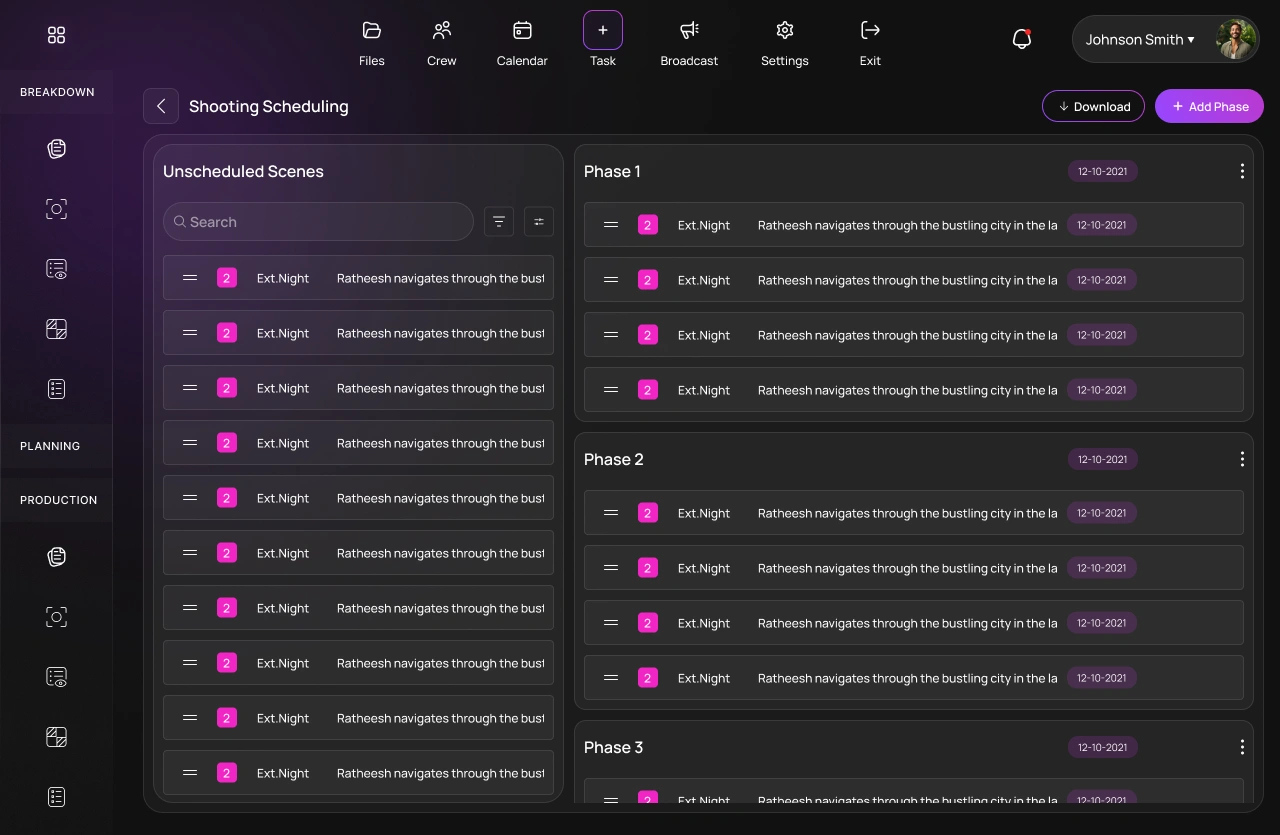
Task: Click the Add Phase button
Action: 1209,106
